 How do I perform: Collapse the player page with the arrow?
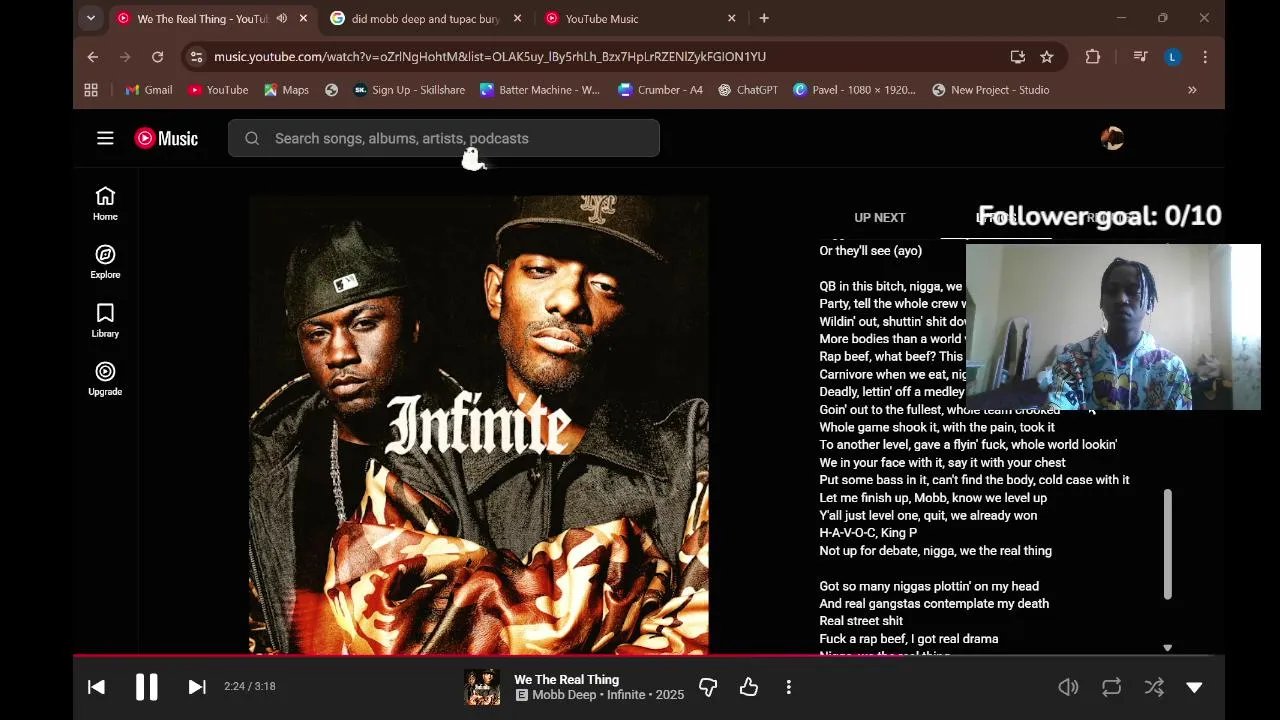click(1194, 687)
